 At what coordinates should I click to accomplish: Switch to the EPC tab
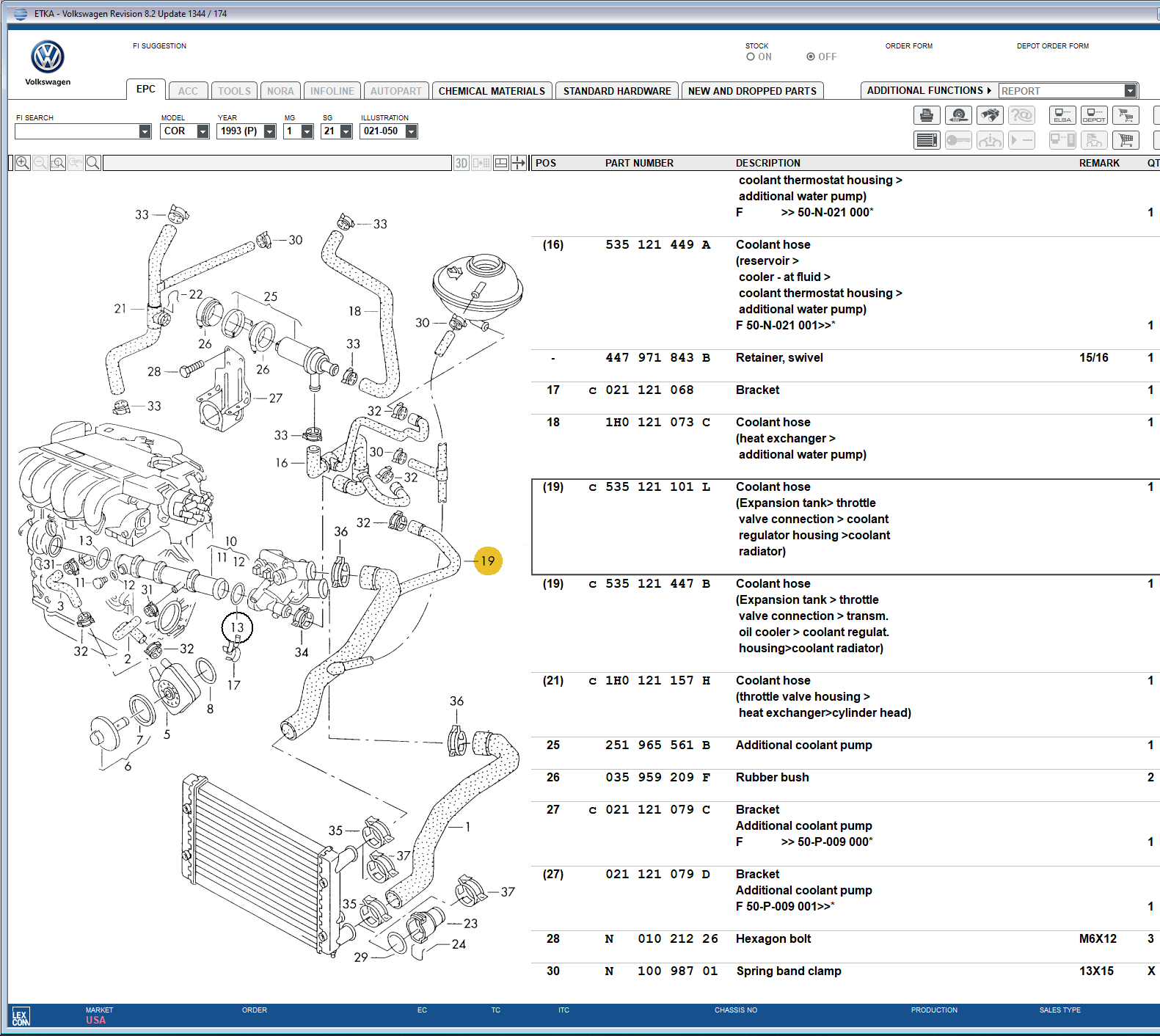146,89
